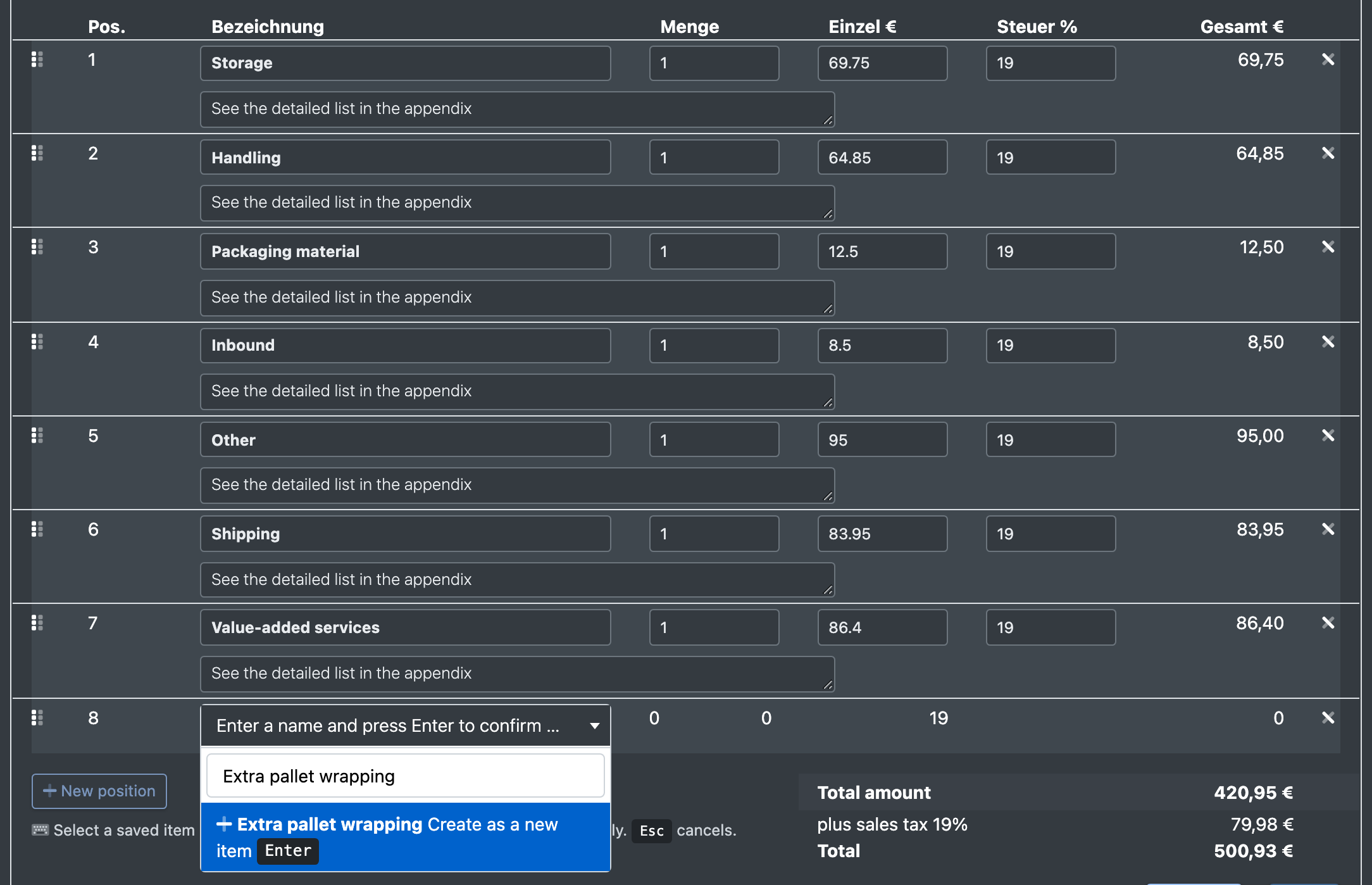Edit the Value-added services description text area
The width and height of the screenshot is (1372, 885).
point(518,674)
